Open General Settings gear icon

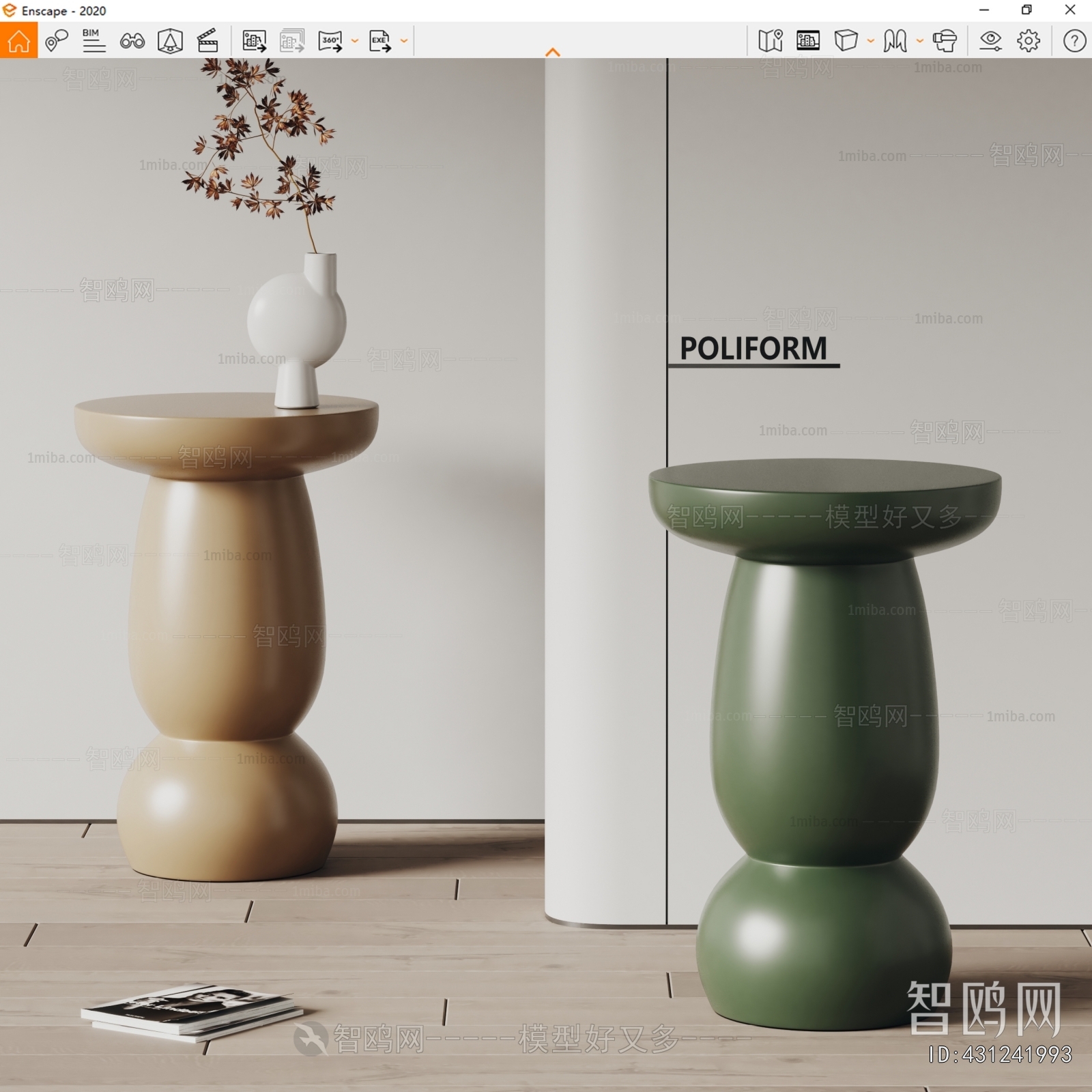click(1029, 41)
